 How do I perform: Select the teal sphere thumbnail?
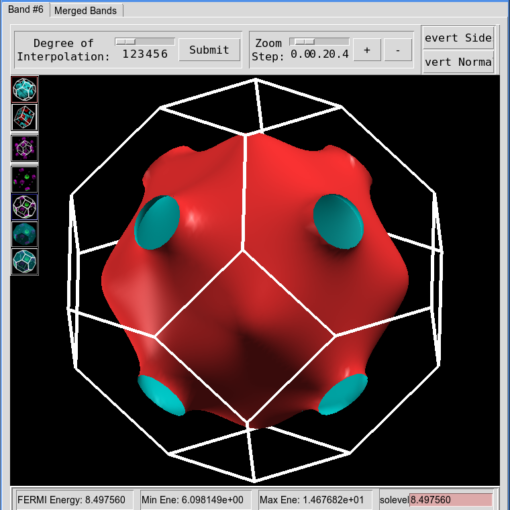point(25,234)
